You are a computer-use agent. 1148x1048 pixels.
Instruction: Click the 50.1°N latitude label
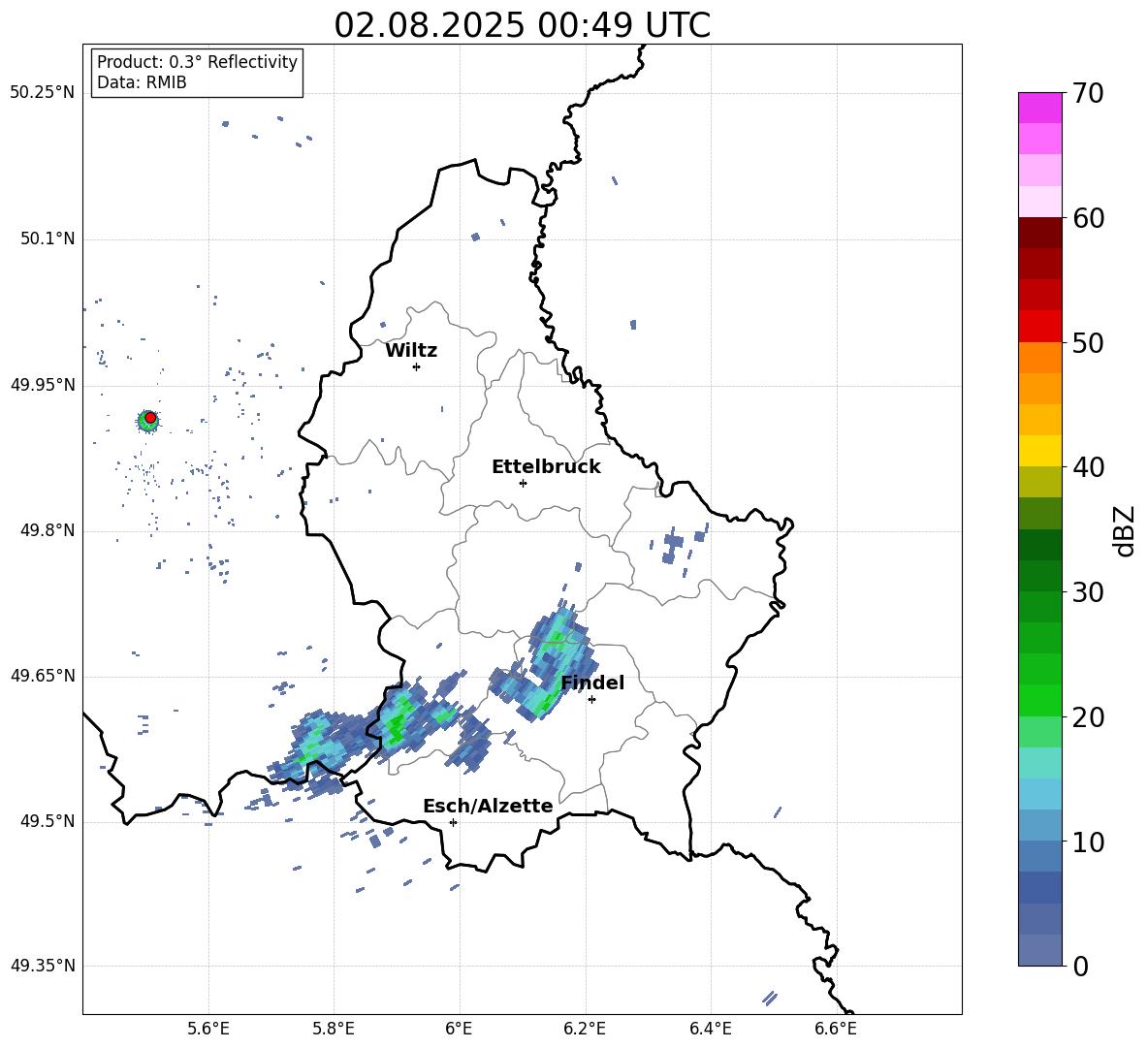(x=48, y=238)
